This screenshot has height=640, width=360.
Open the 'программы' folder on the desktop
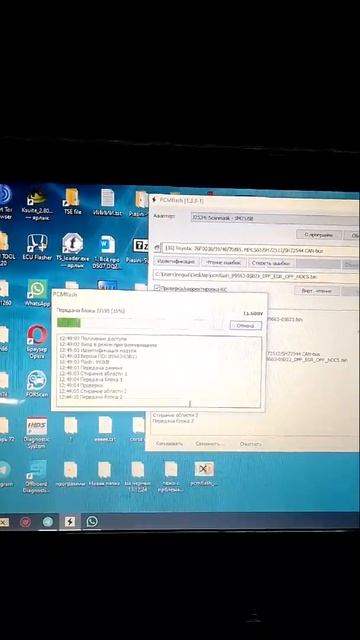click(x=70, y=473)
